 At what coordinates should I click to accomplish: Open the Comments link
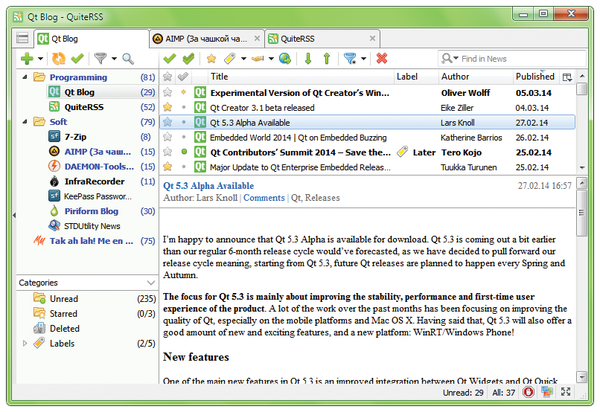tap(264, 198)
